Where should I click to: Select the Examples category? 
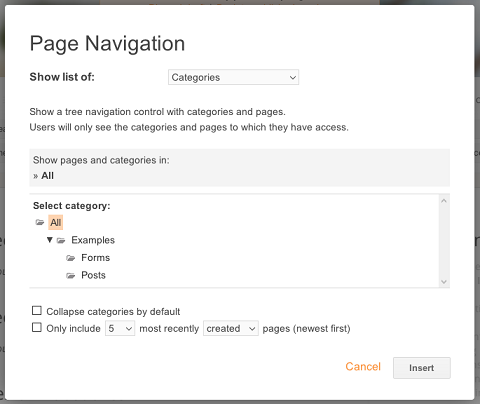click(93, 240)
